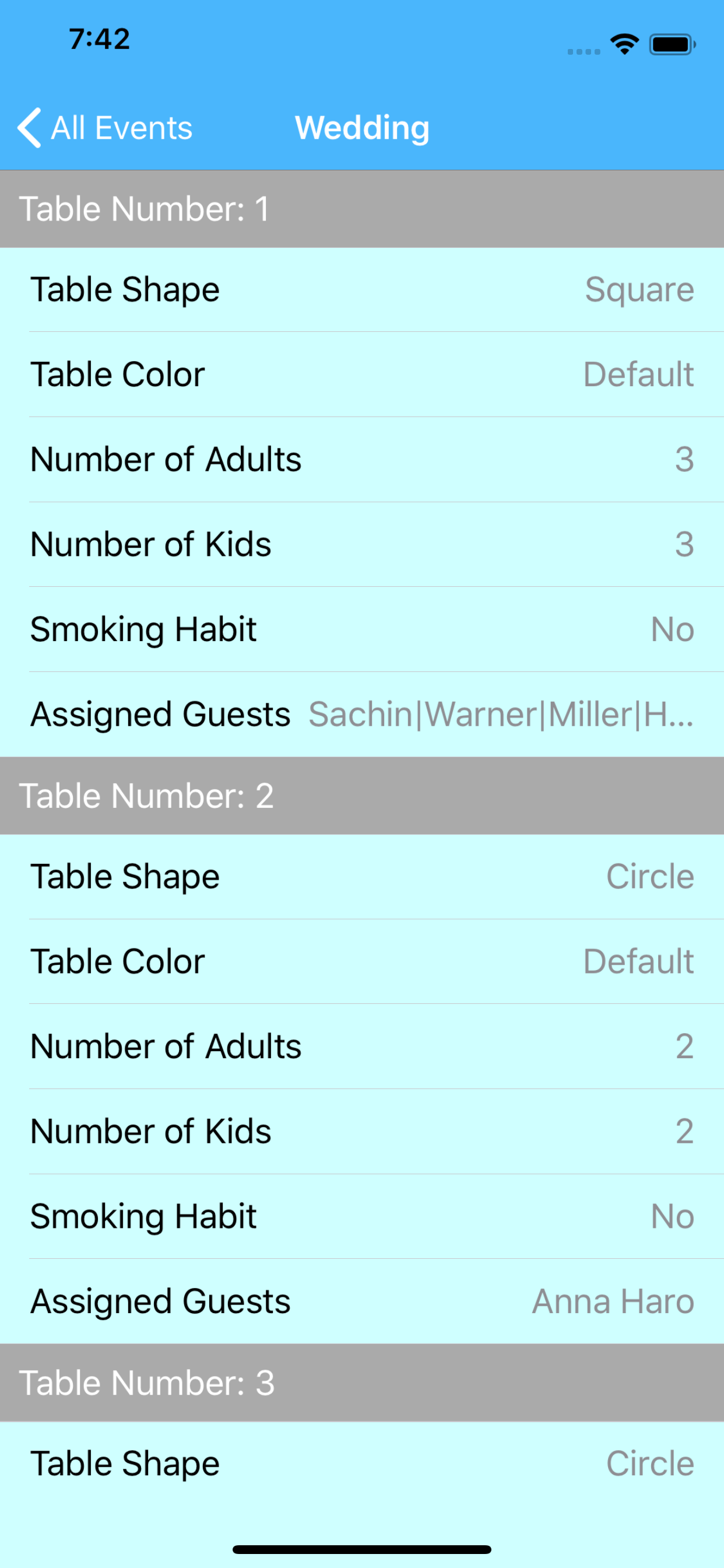
Task: Open Table 1's Smoking Habit row
Action: click(x=362, y=629)
